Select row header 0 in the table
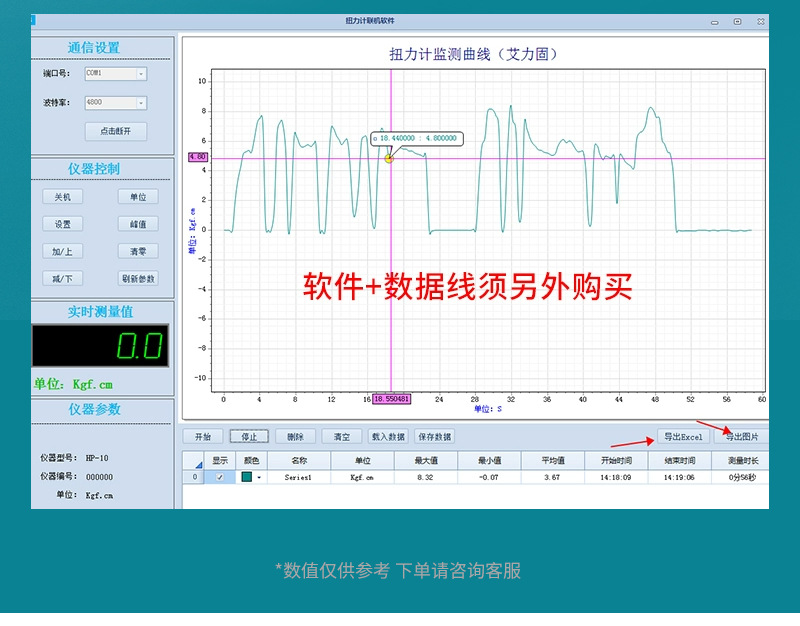 click(x=194, y=478)
